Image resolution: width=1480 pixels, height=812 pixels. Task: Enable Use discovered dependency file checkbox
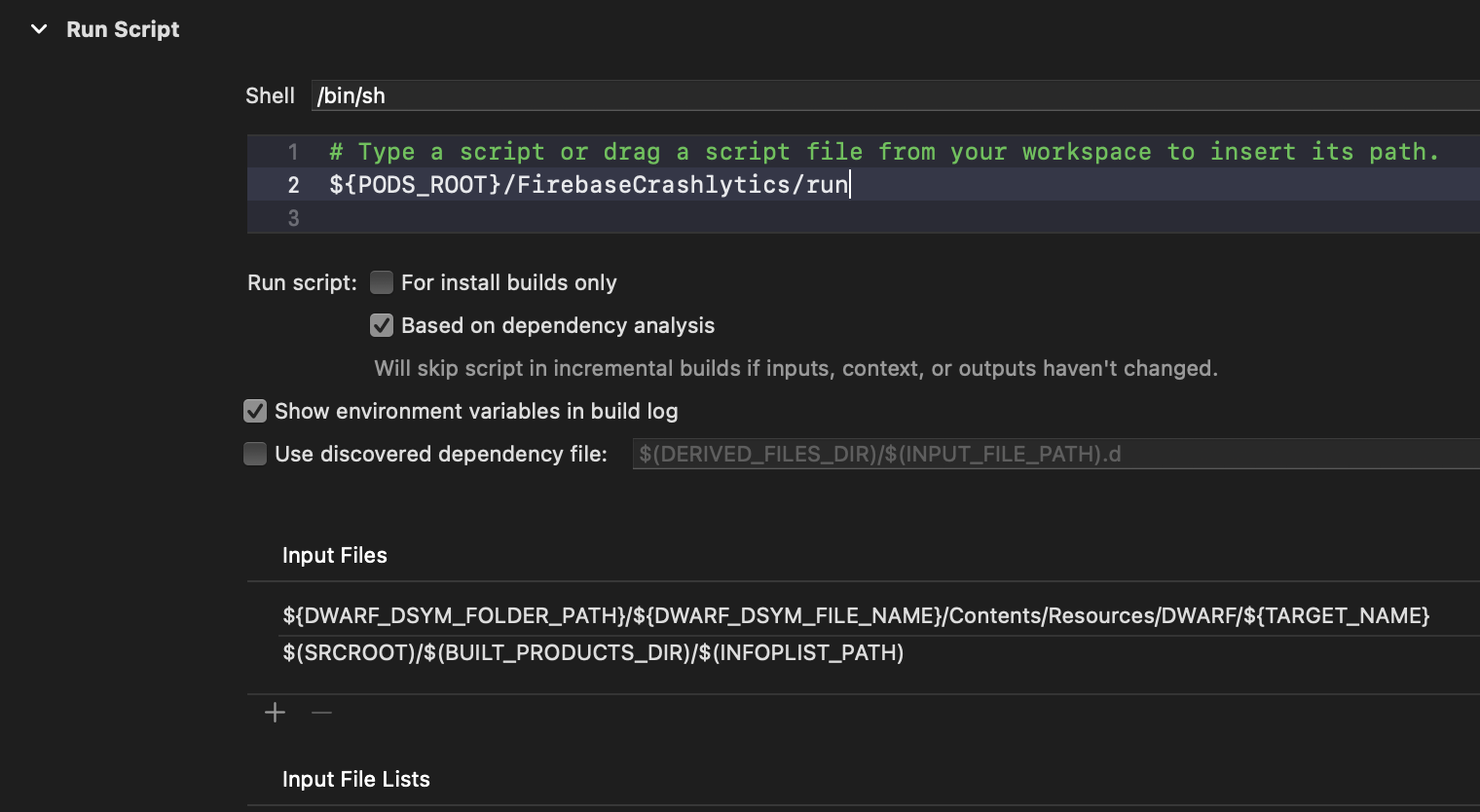(x=255, y=454)
